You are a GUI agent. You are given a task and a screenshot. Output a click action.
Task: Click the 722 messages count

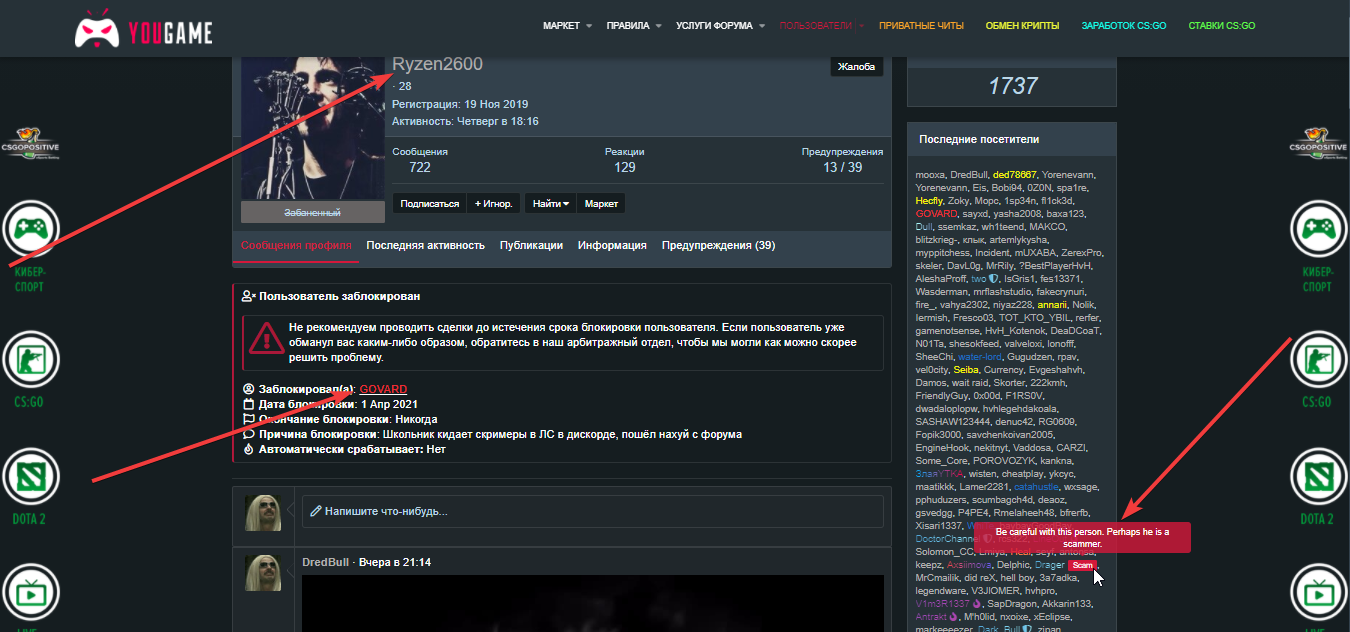pyautogui.click(x=420, y=167)
